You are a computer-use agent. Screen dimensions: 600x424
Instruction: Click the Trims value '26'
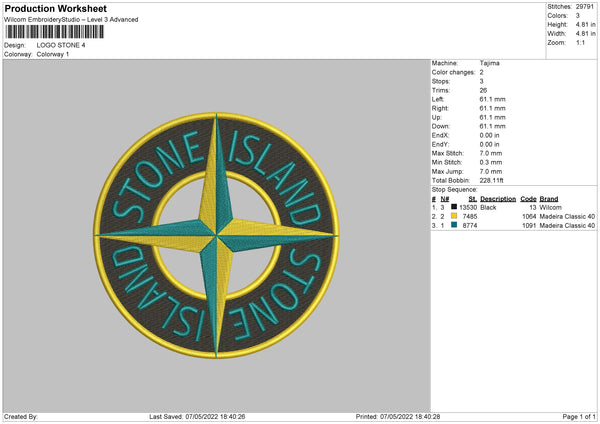pos(483,90)
